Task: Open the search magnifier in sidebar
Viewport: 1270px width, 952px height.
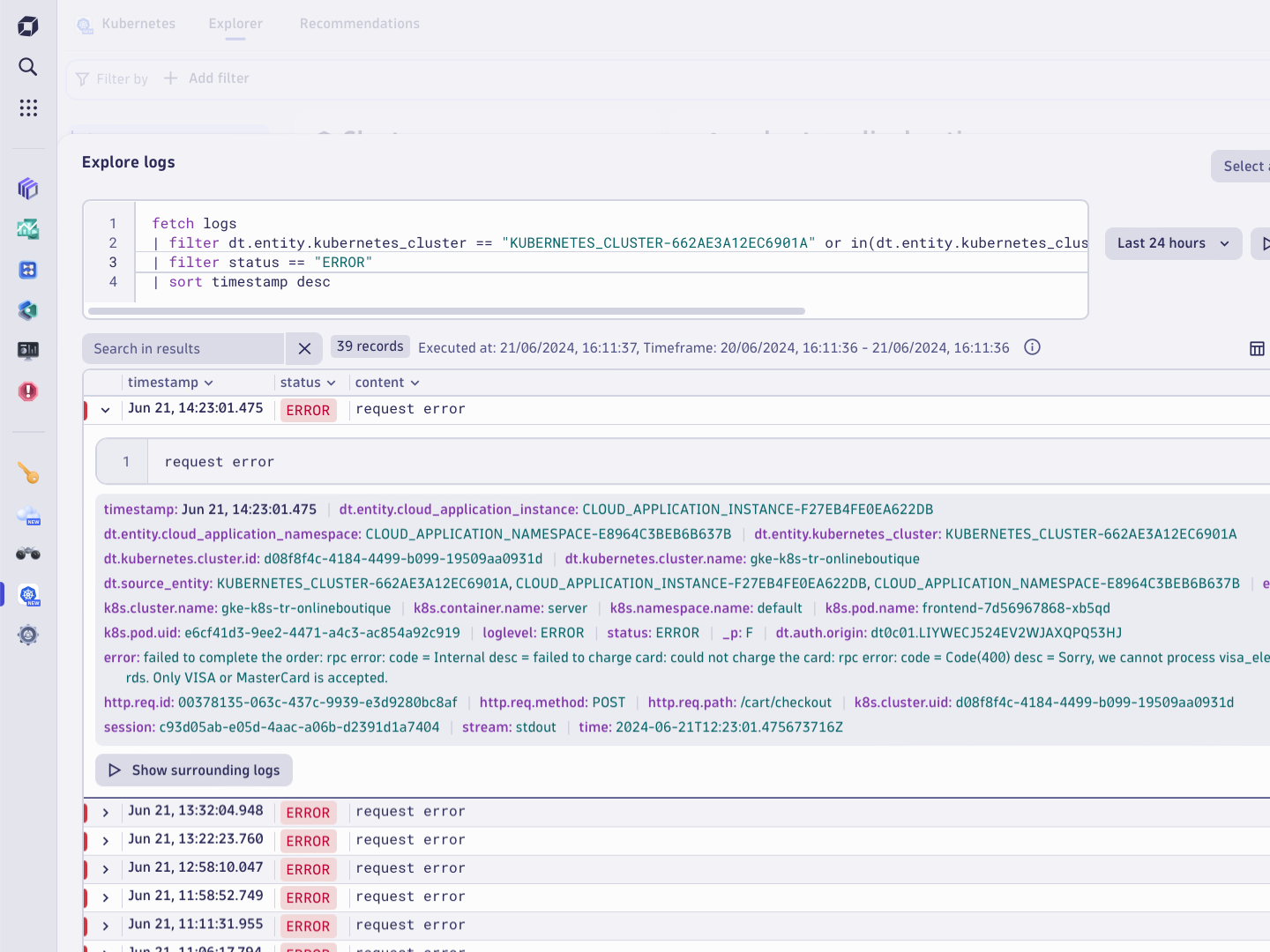Action: (x=28, y=67)
